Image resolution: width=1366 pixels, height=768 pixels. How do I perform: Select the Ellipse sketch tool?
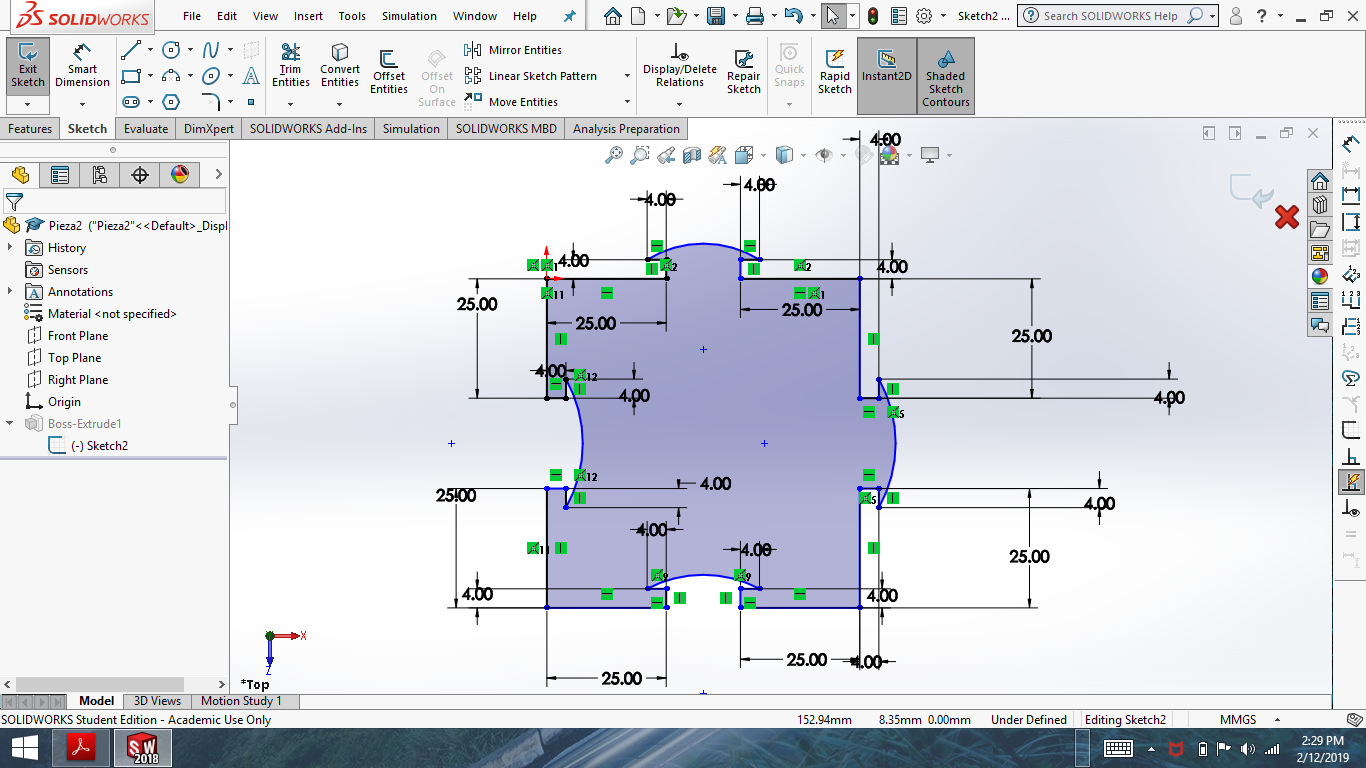pos(211,76)
